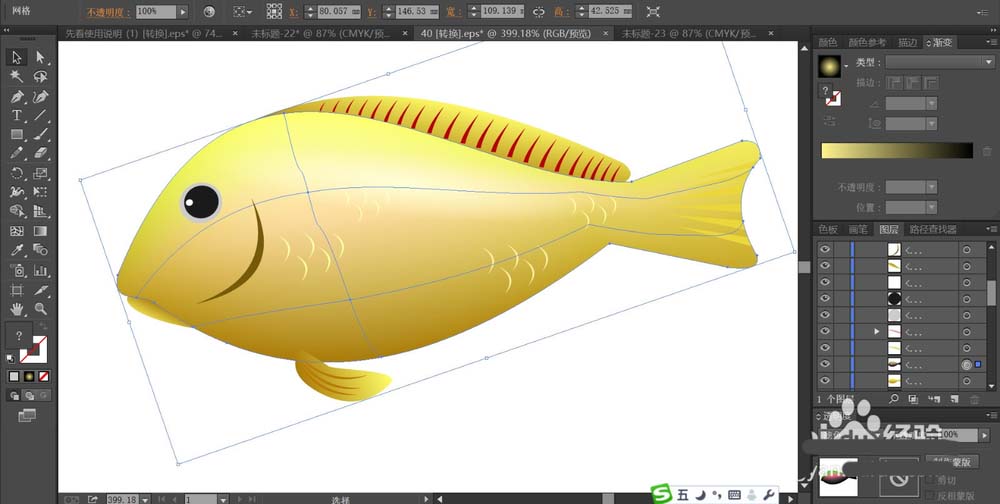Toggle the constrain width and height link
Screen dimensions: 1000x504
(x=539, y=11)
